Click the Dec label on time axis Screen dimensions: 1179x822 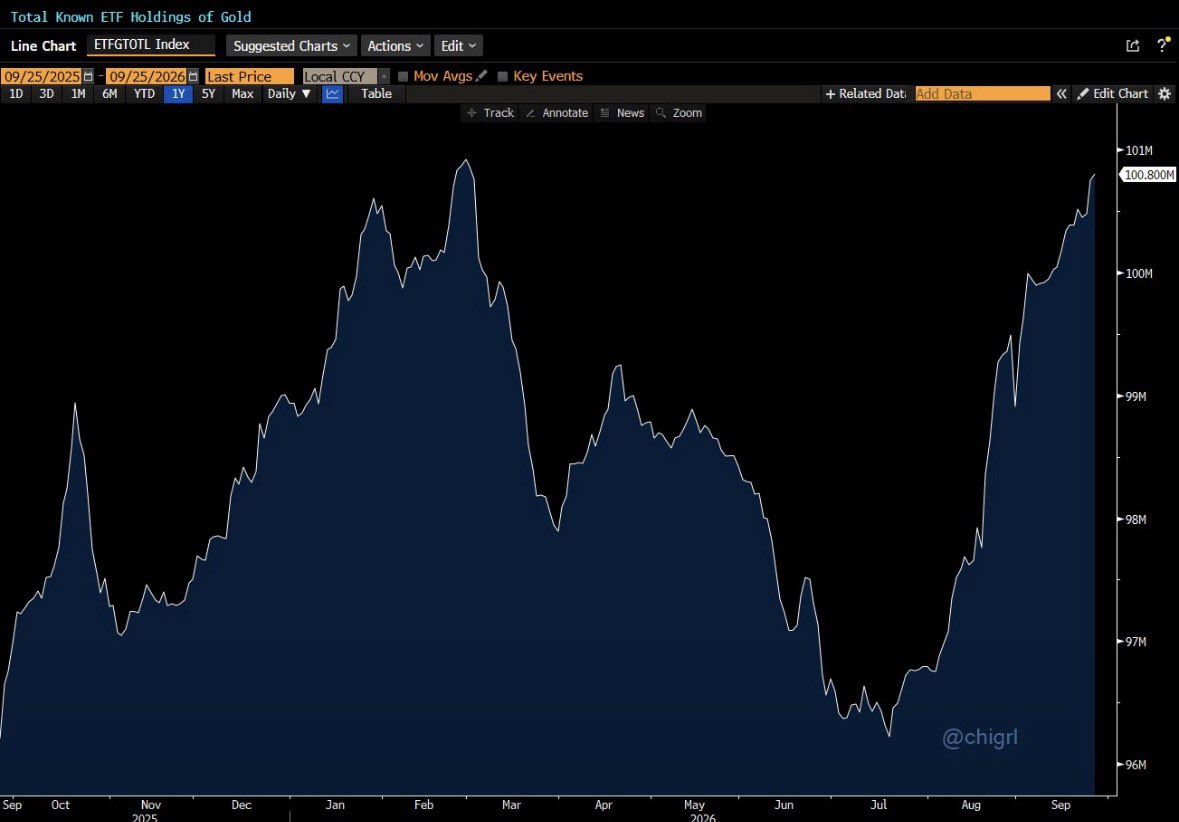(x=241, y=805)
